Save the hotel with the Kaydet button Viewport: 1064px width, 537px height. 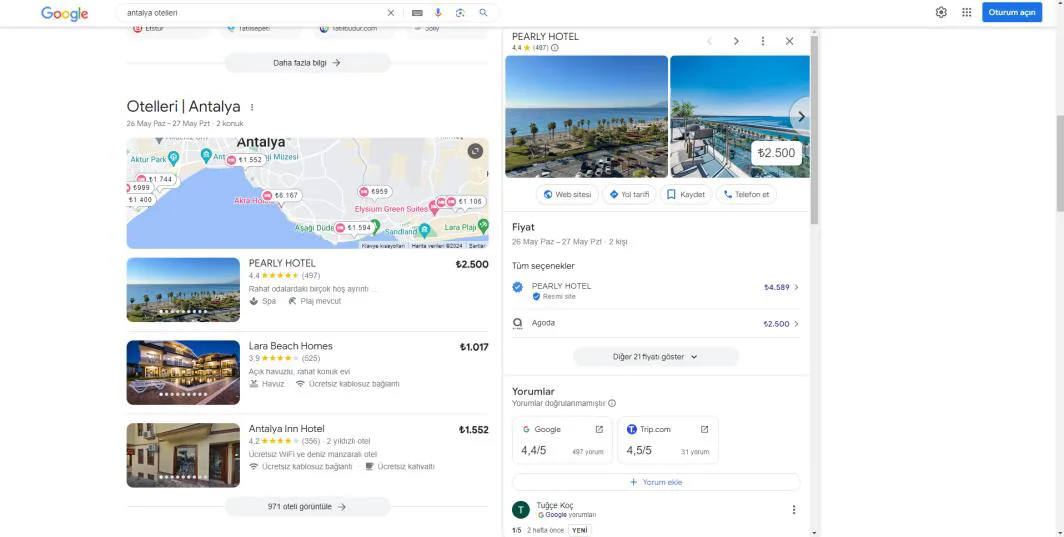(686, 194)
